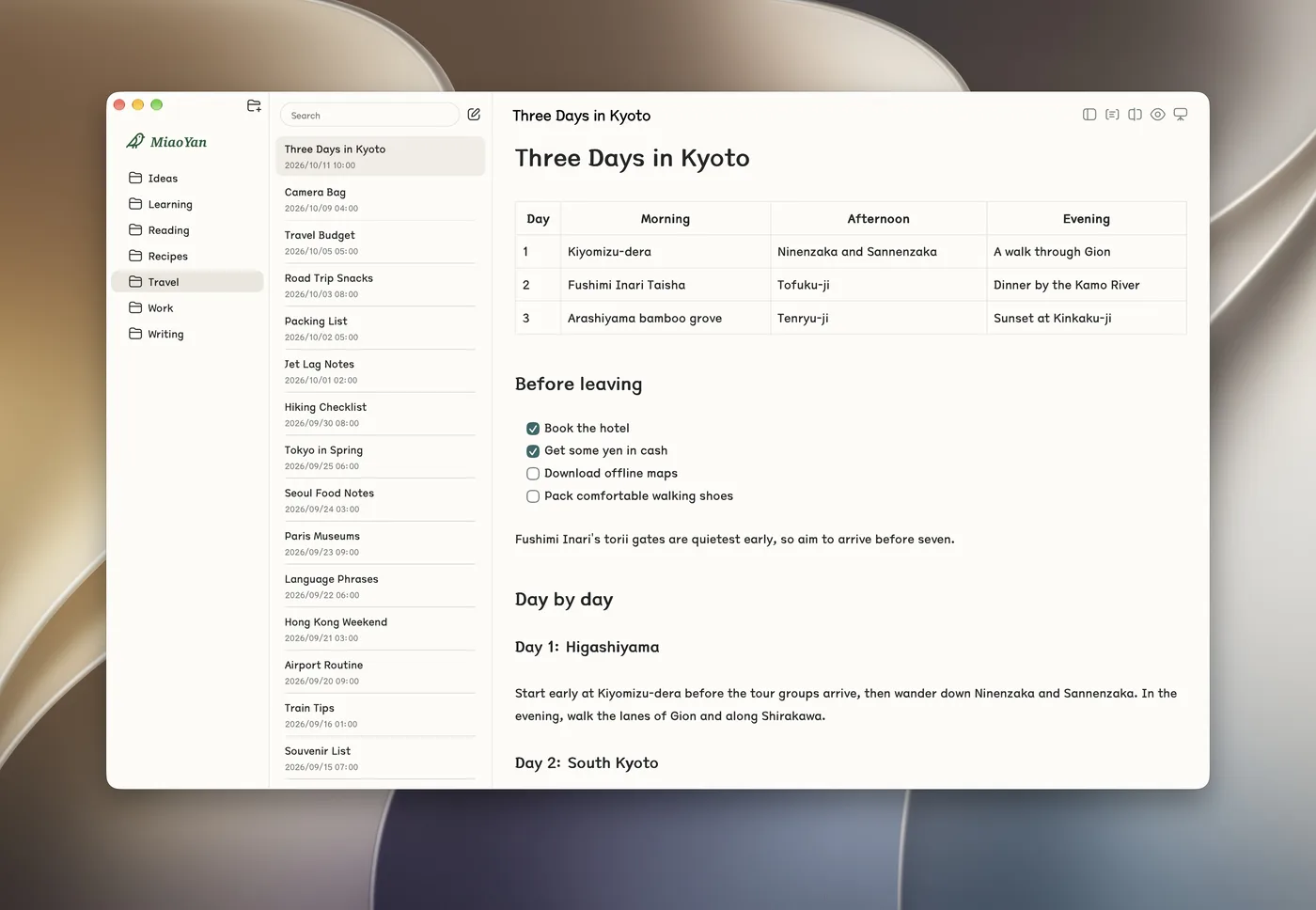Toggle the sidebar layout icon
This screenshot has width=1316, height=910.
pos(1089,115)
